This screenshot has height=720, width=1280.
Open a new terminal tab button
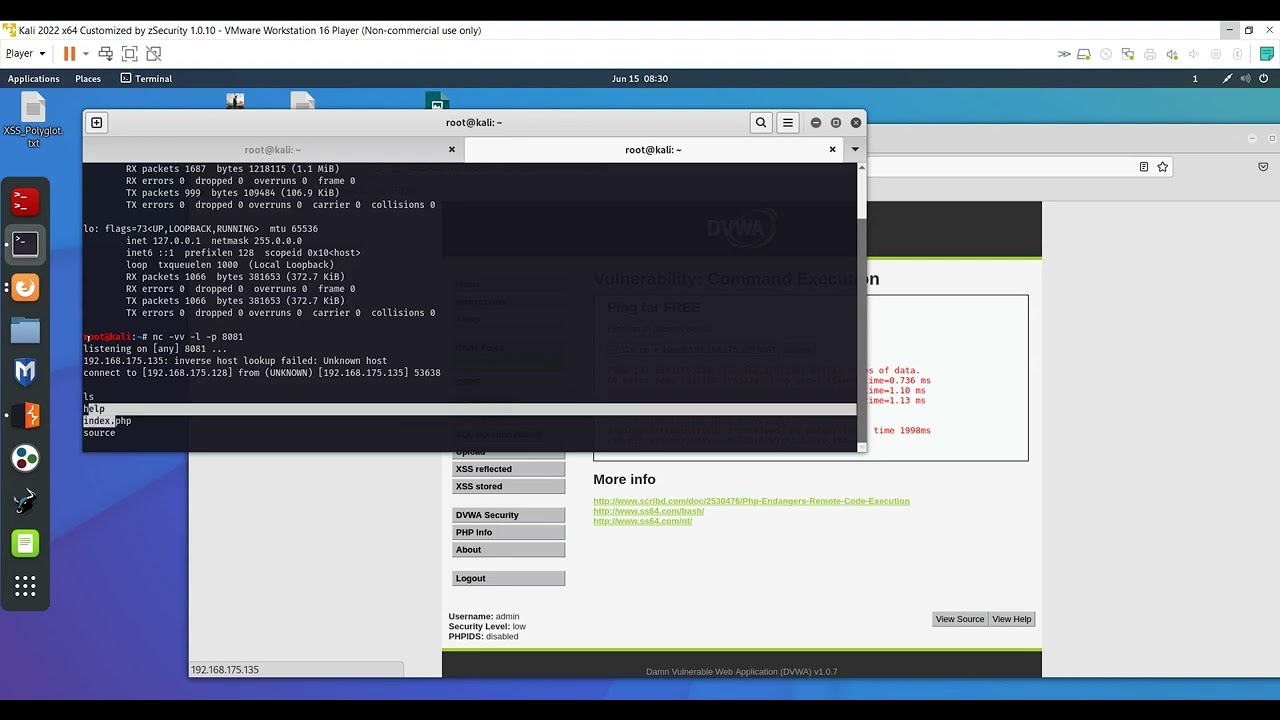[97, 123]
